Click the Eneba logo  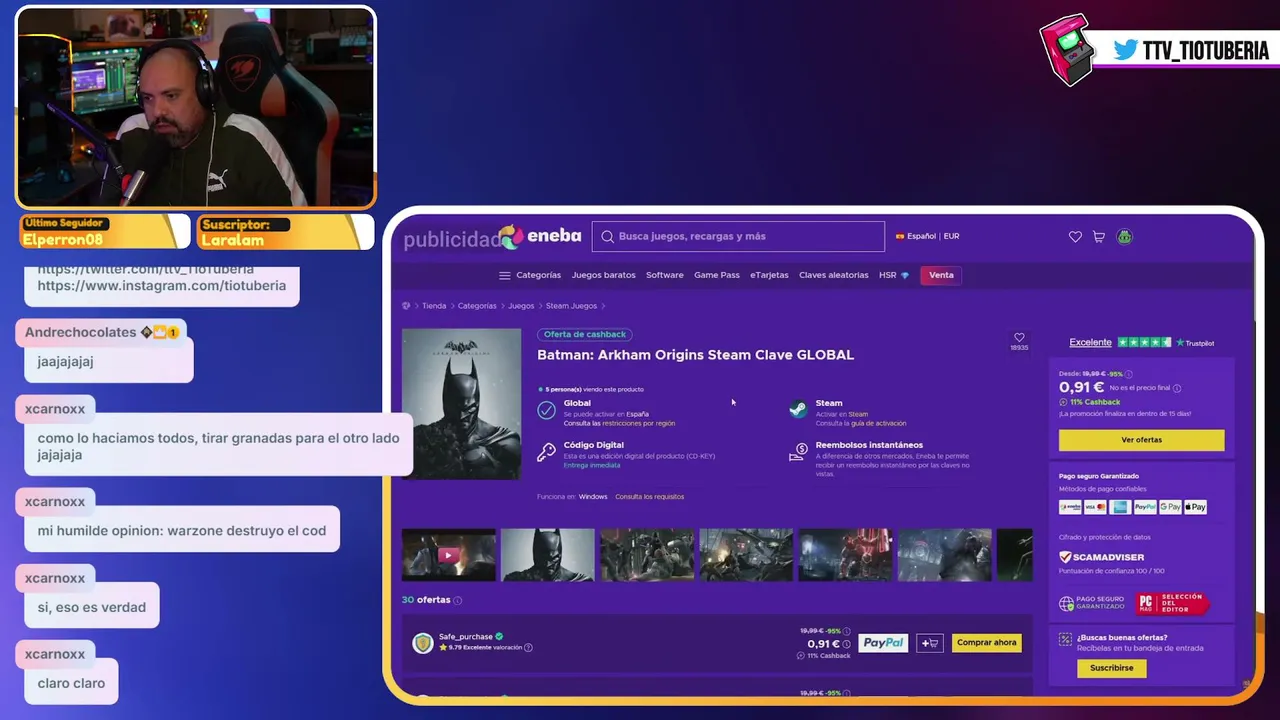click(540, 237)
